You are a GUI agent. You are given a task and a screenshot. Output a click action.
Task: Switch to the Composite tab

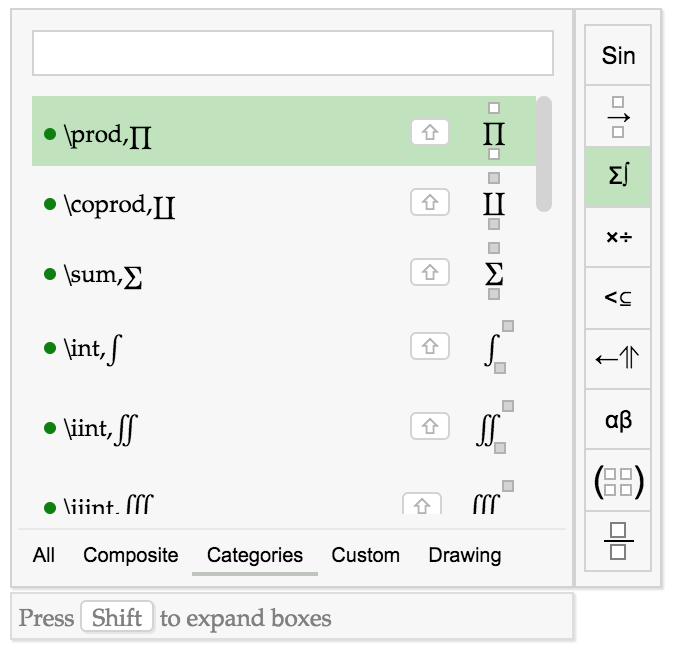tap(131, 555)
